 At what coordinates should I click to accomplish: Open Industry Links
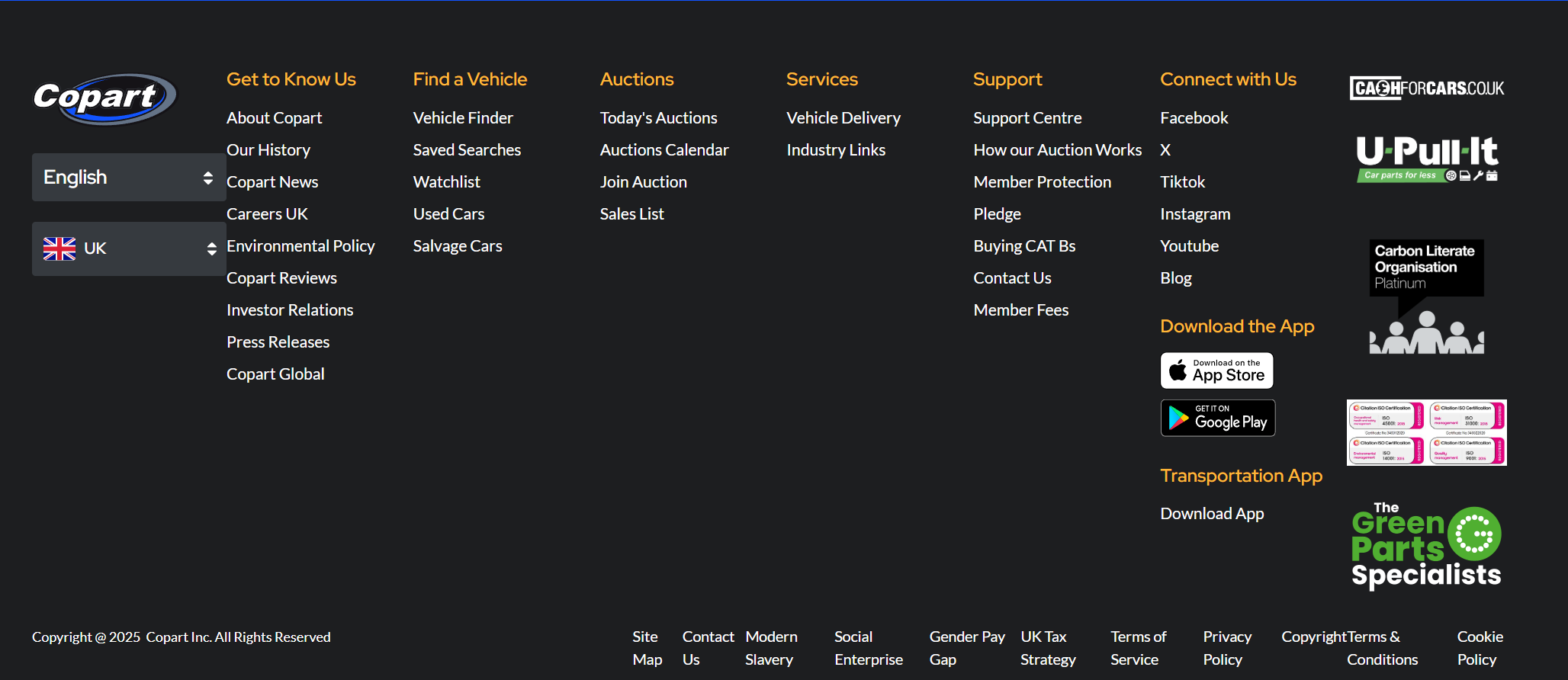coord(836,150)
